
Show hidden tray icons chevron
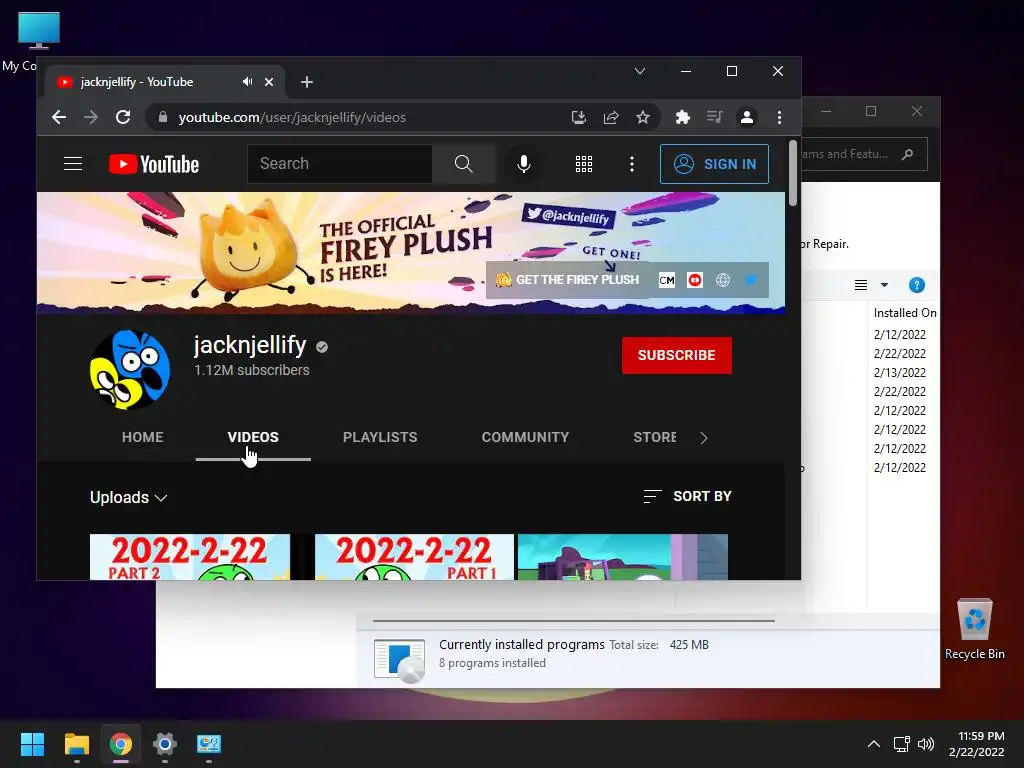pyautogui.click(x=874, y=744)
